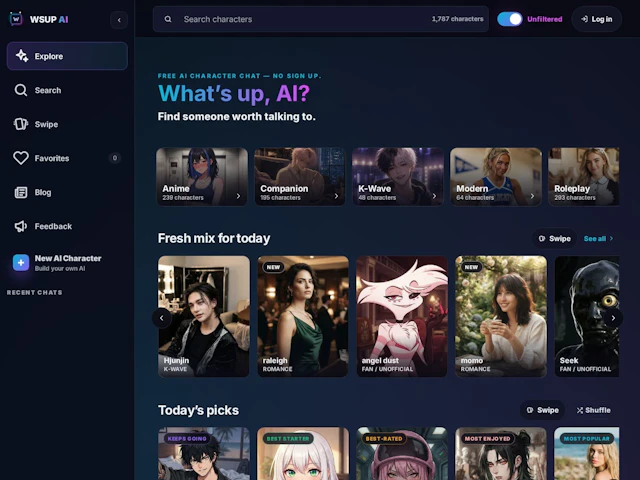Click the magnifier icon in search bar
This screenshot has height=480, width=640.
[168, 19]
